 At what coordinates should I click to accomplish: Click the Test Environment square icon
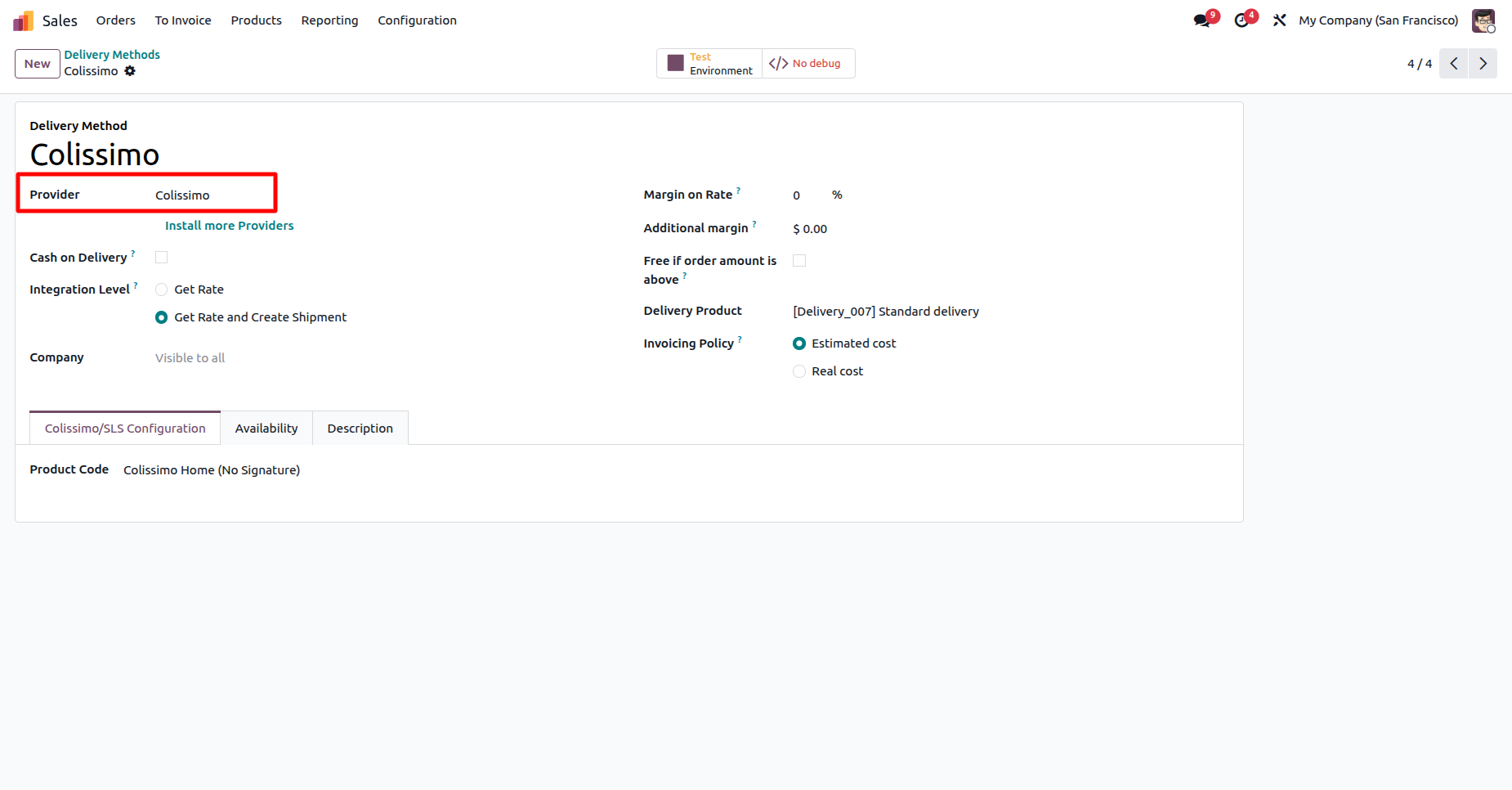click(x=676, y=64)
